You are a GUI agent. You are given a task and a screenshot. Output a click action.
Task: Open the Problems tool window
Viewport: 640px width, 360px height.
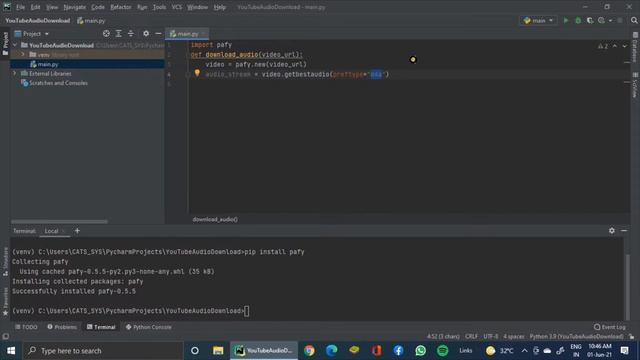[62, 327]
